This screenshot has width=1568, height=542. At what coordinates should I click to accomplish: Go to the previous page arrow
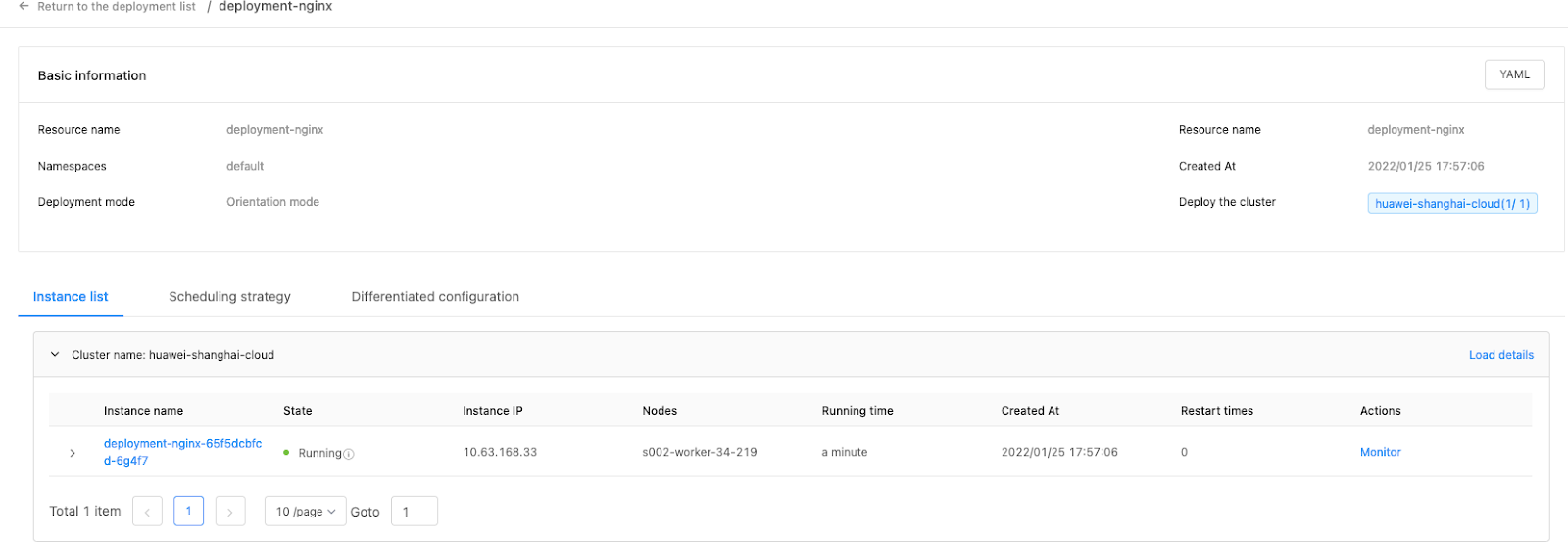tap(147, 512)
